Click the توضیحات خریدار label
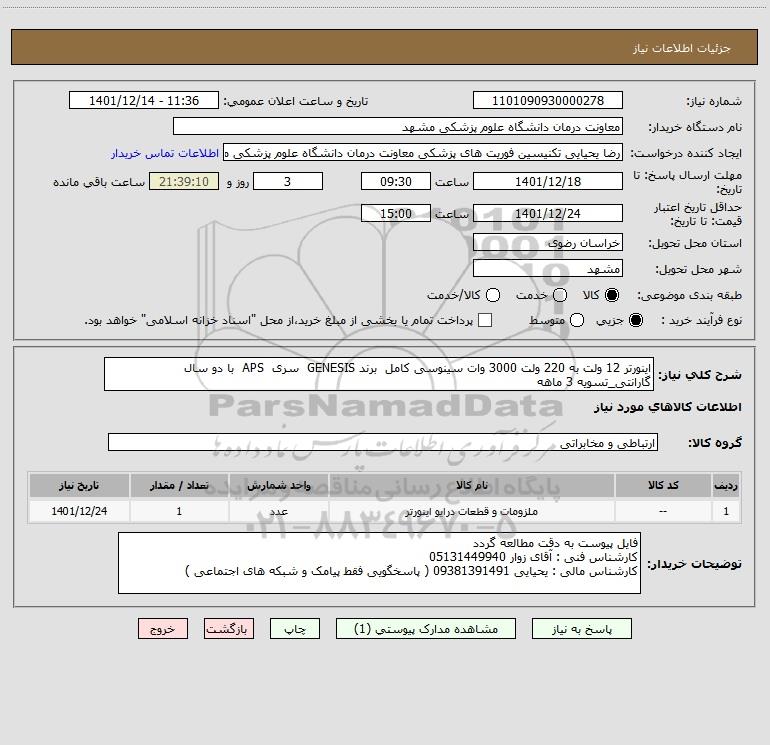770x745 pixels. point(694,564)
